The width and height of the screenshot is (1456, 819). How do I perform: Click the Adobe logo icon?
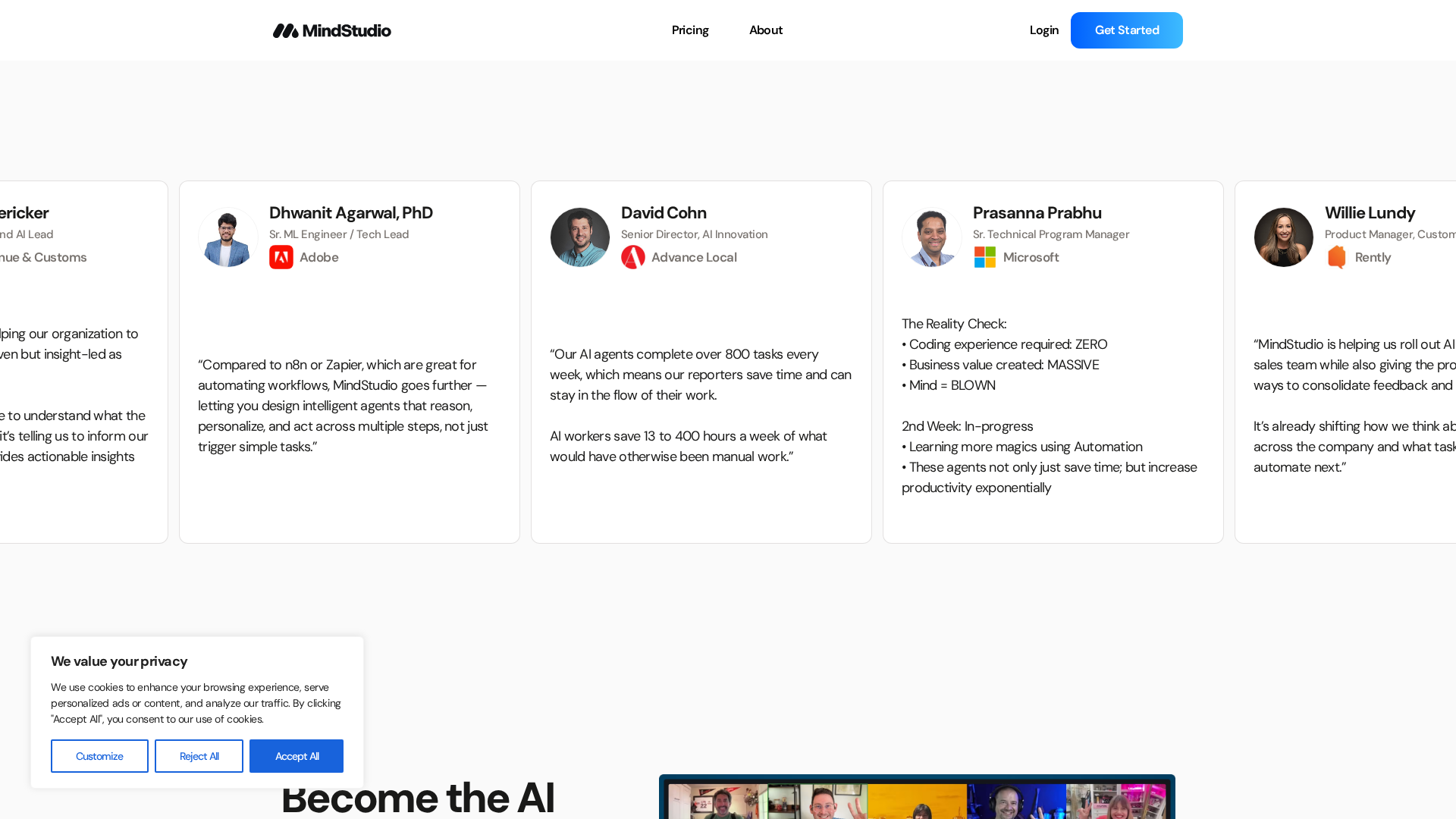coord(281,257)
